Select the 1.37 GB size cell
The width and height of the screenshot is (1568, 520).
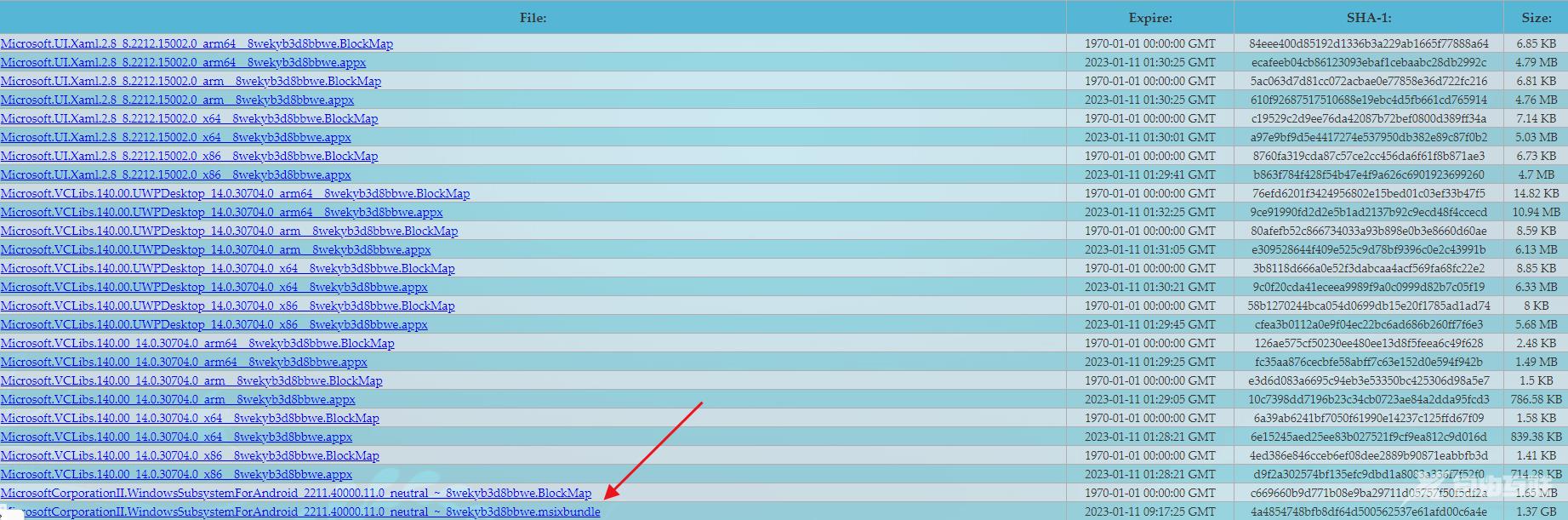[1537, 511]
